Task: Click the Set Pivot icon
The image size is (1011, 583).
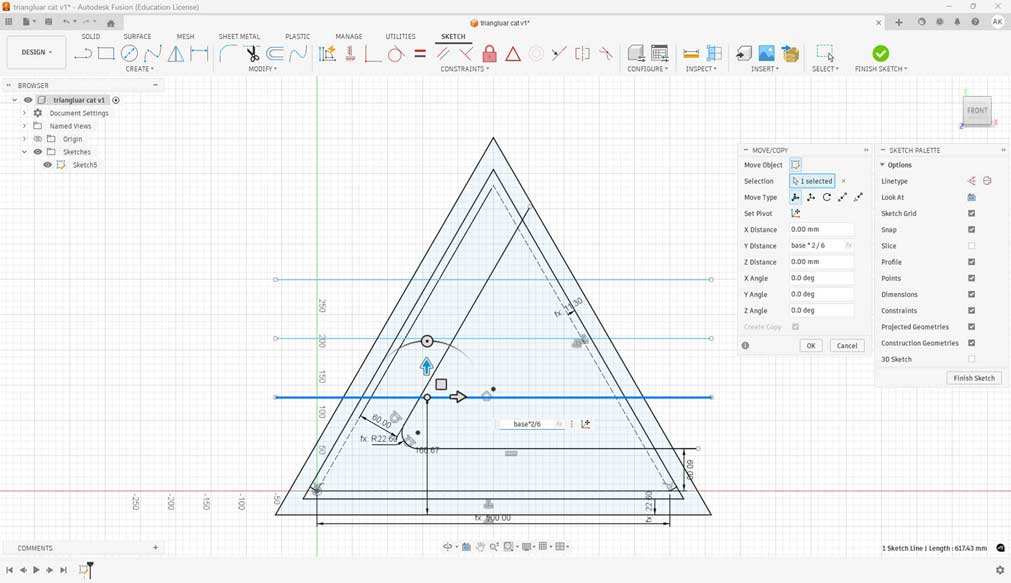Action: coord(795,213)
